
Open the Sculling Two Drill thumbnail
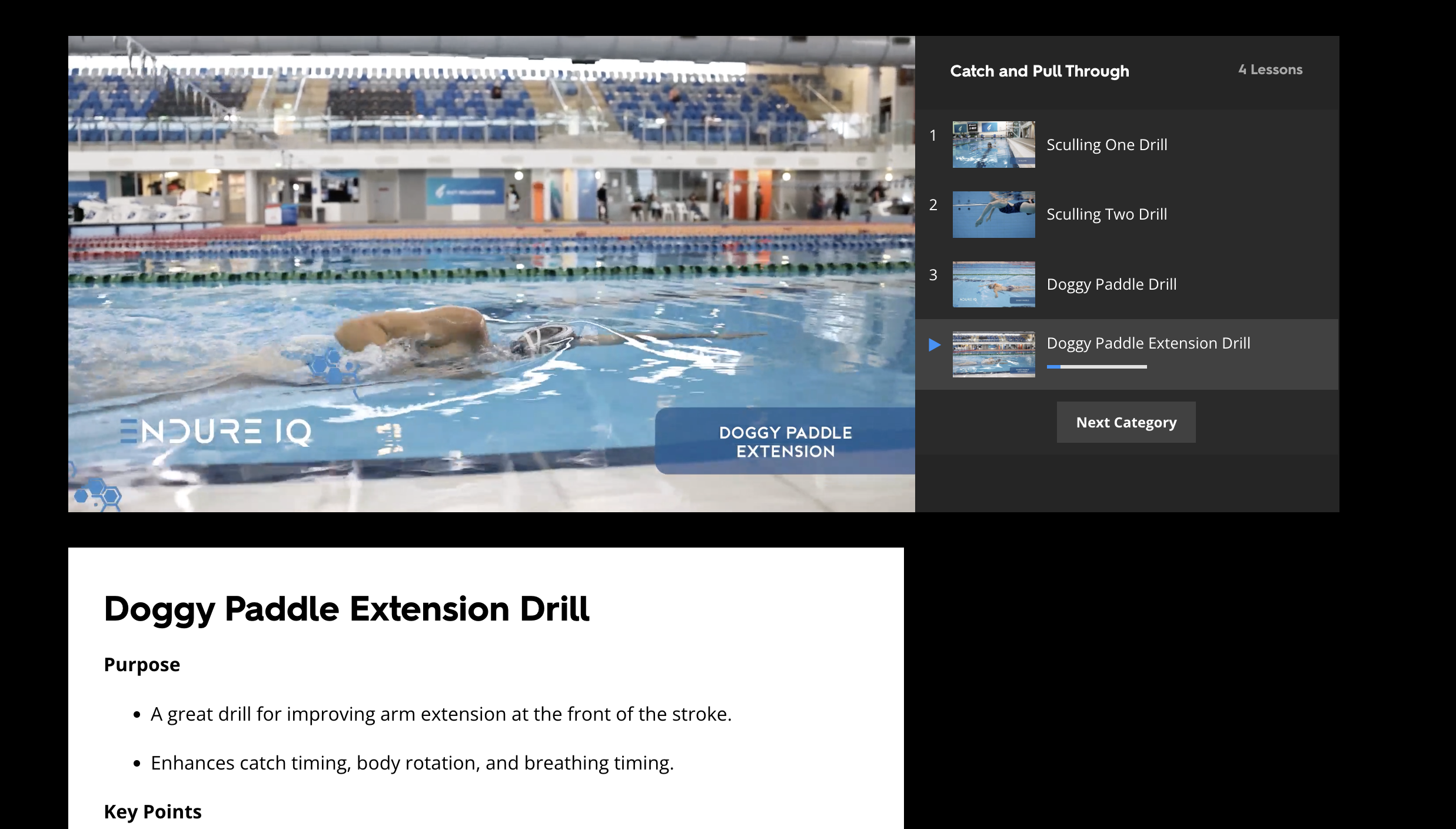pyautogui.click(x=993, y=214)
